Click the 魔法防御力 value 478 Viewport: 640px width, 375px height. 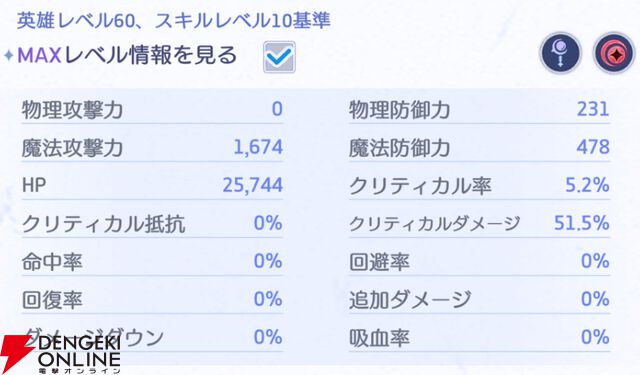(x=593, y=147)
